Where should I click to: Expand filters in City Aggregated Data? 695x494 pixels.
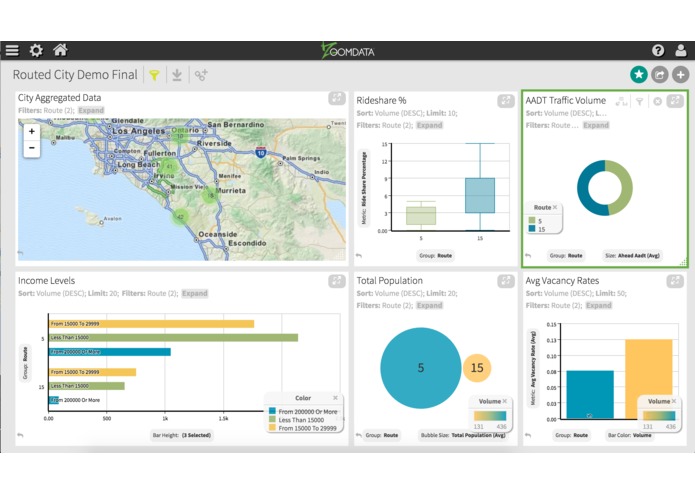pos(91,110)
